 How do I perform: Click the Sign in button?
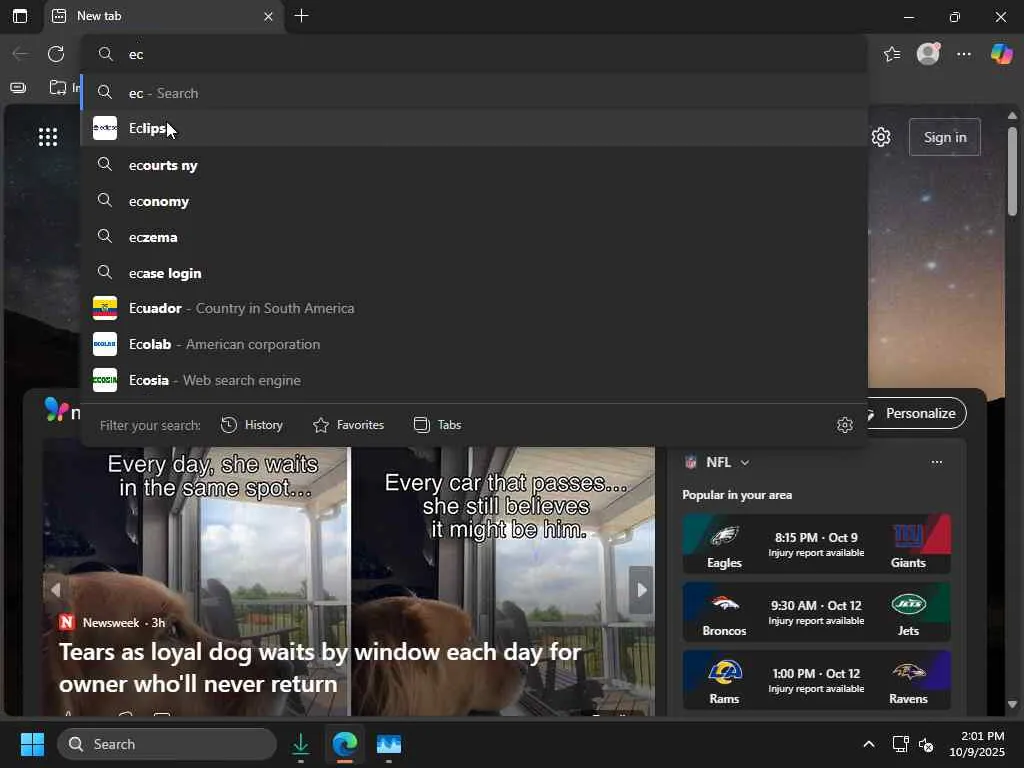pyautogui.click(x=944, y=137)
